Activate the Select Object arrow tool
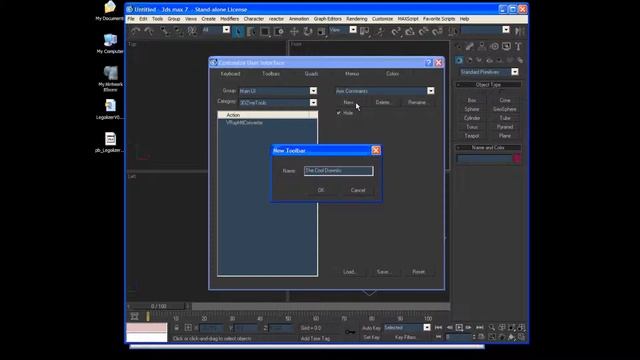Viewport: 640px width, 360px height. click(238, 31)
